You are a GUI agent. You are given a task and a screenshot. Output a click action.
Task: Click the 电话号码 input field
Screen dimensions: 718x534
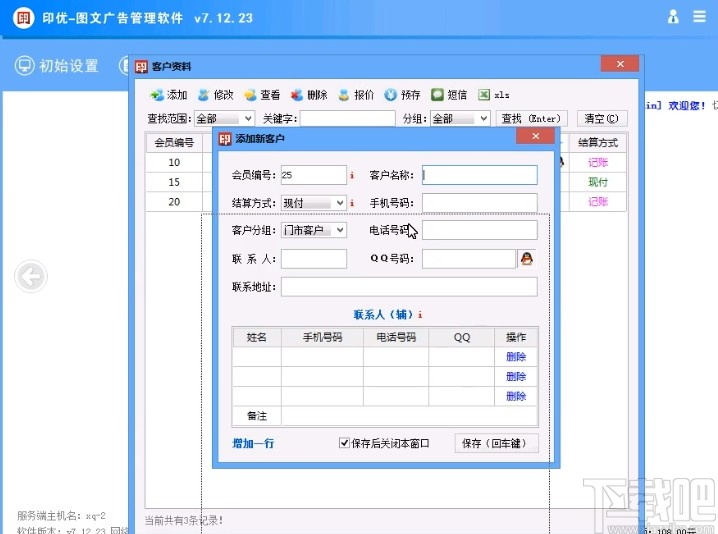[479, 230]
